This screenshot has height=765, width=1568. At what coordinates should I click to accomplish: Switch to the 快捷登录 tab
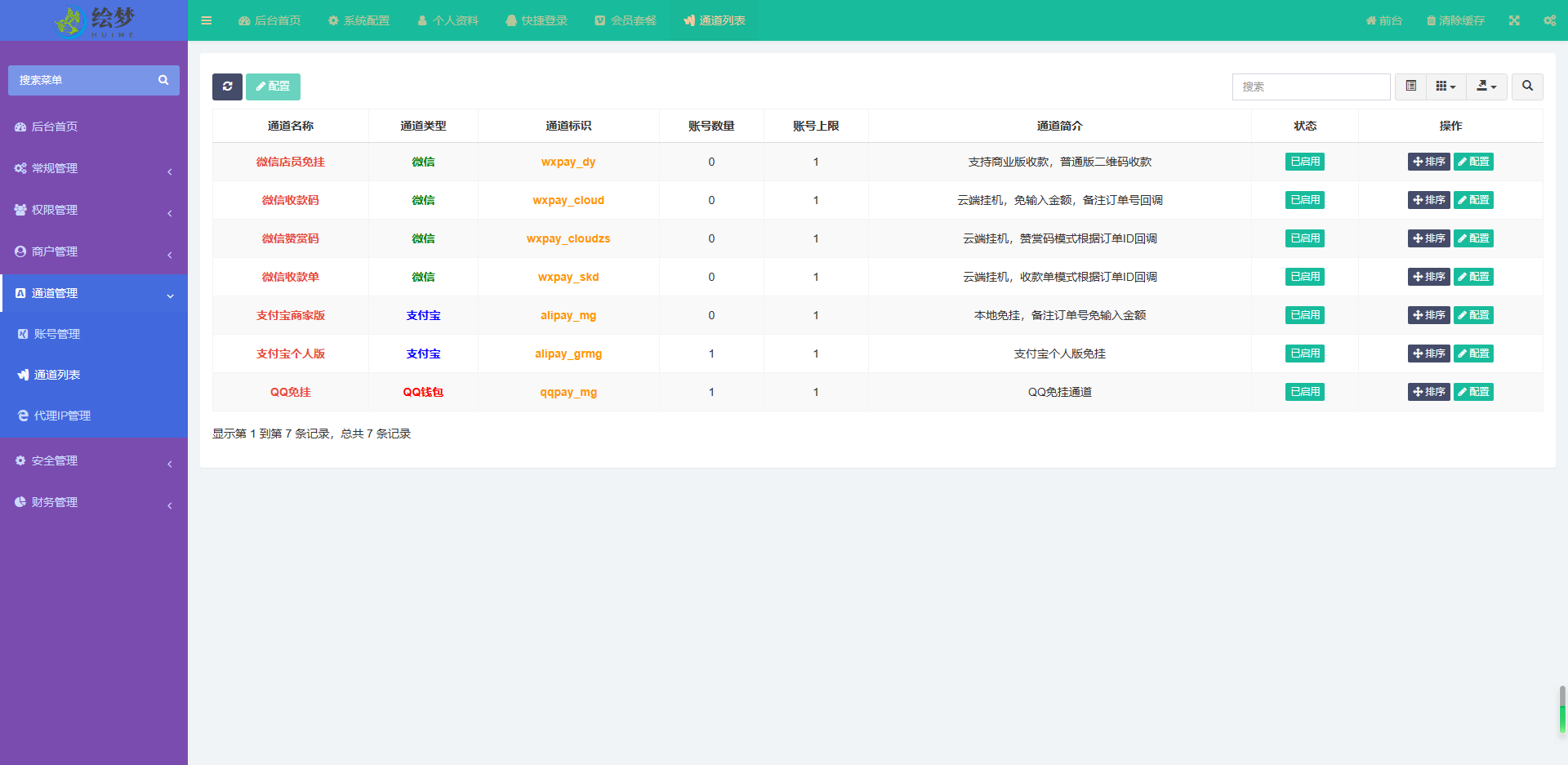(x=537, y=20)
